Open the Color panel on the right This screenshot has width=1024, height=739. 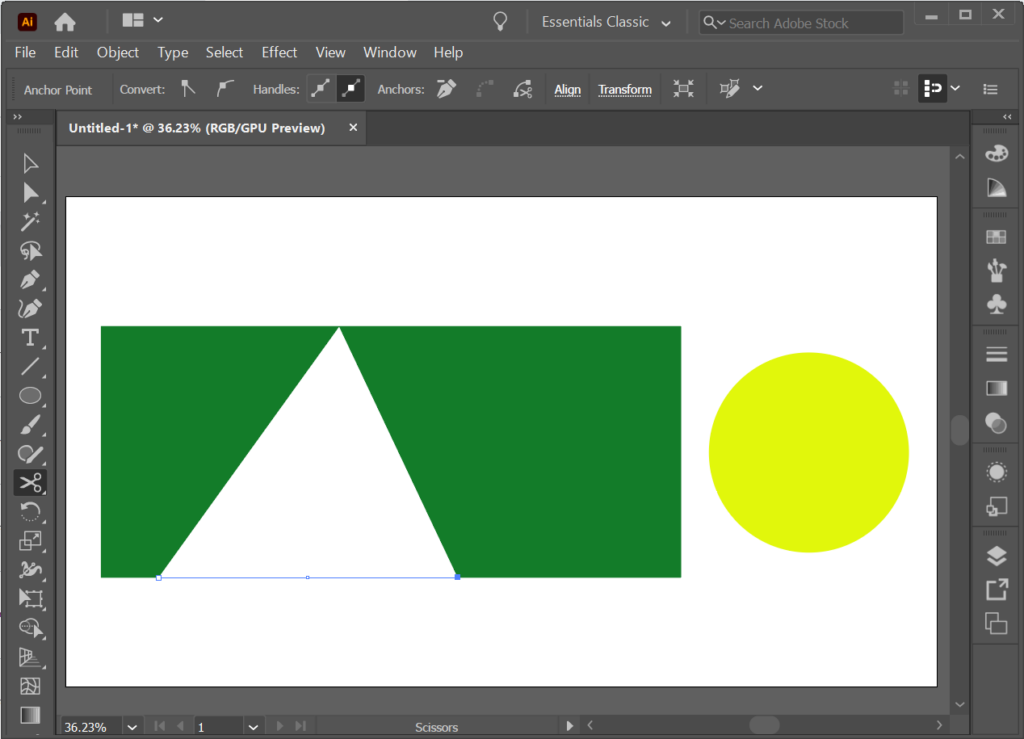tap(995, 152)
